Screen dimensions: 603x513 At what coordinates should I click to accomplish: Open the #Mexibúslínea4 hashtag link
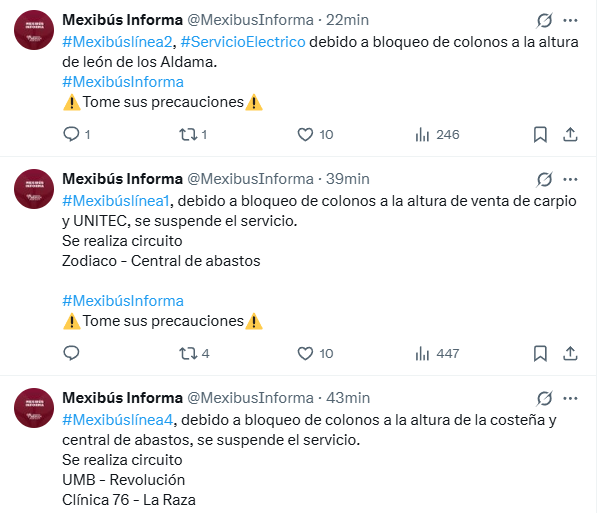118,419
